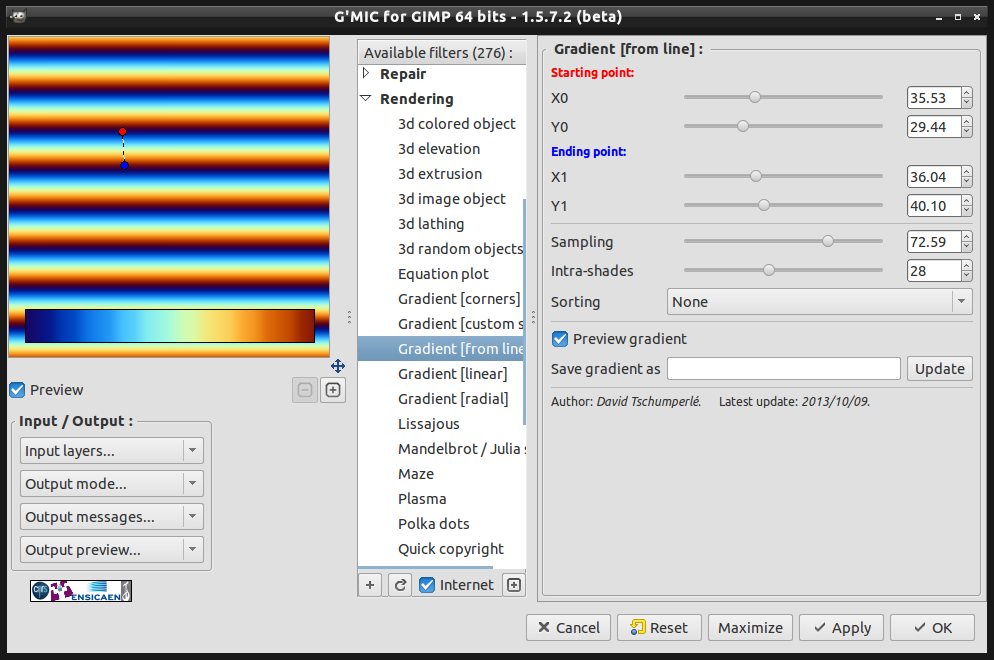Click the G'MIC window app icon
Screen dimensions: 994x660
coord(18,16)
